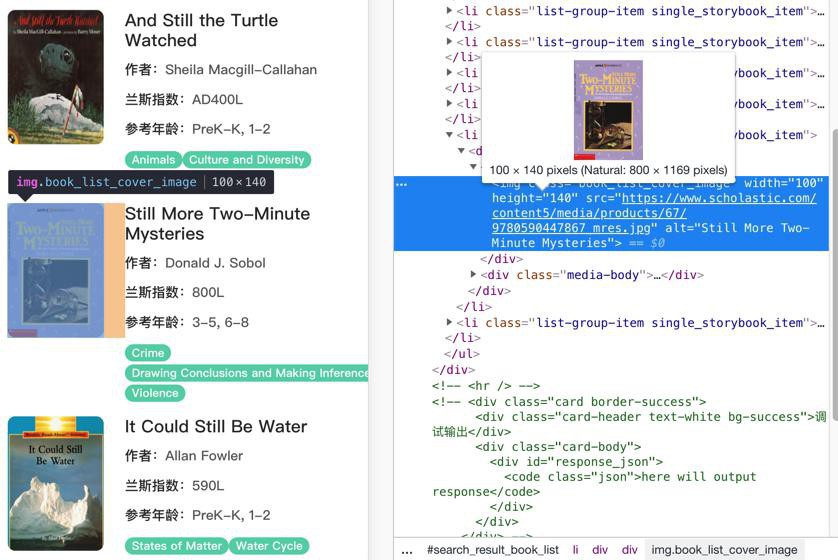Click the alt attribute of the selected img

(x=650, y=236)
